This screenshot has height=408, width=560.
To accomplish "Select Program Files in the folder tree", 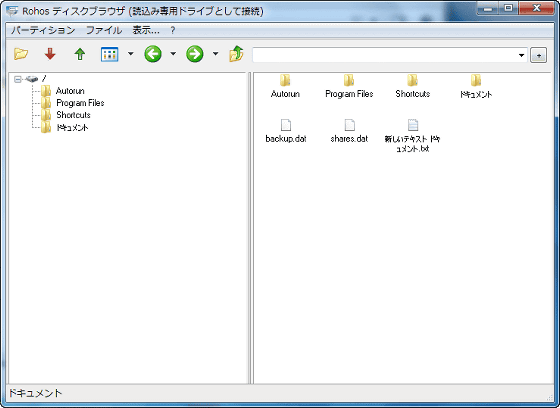I will pyautogui.click(x=80, y=103).
